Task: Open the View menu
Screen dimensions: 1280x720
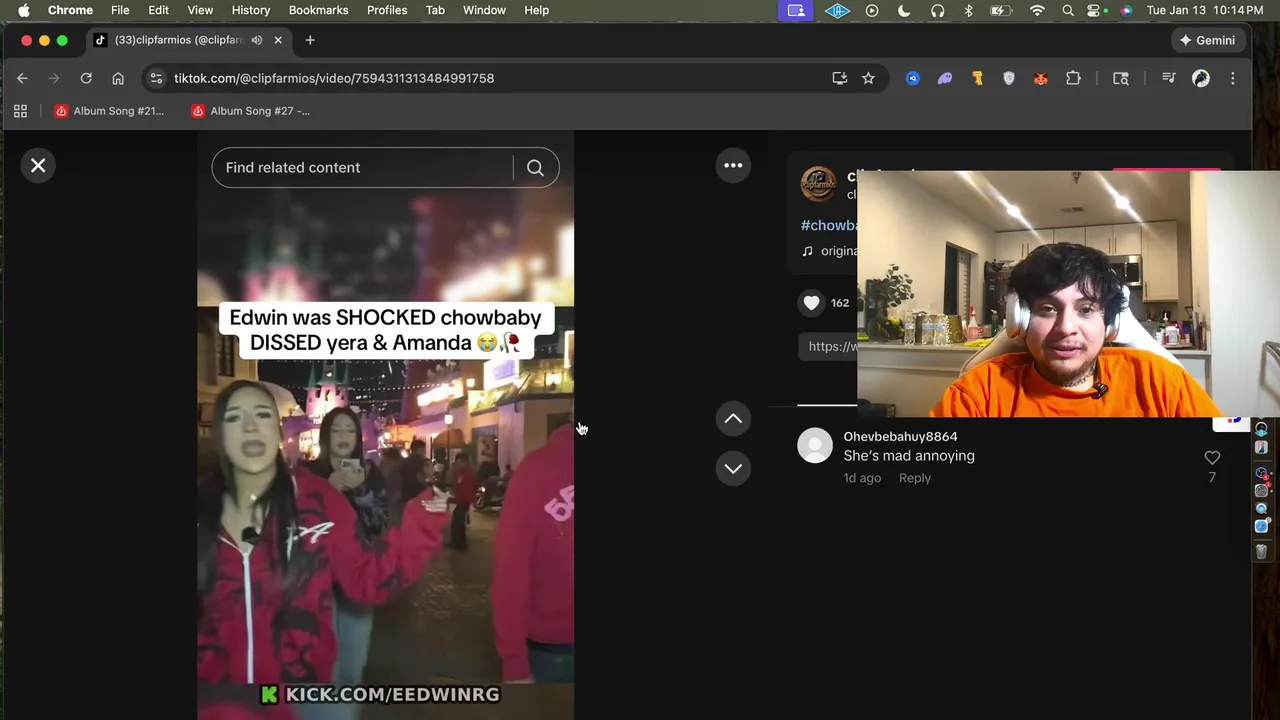Action: point(200,10)
